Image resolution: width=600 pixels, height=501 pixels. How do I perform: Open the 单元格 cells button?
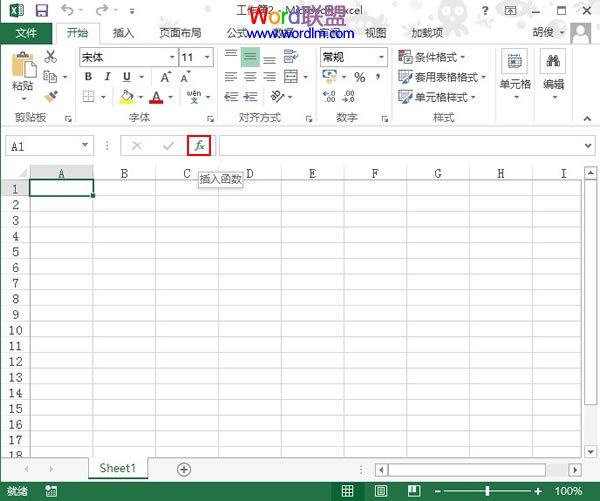[x=515, y=73]
